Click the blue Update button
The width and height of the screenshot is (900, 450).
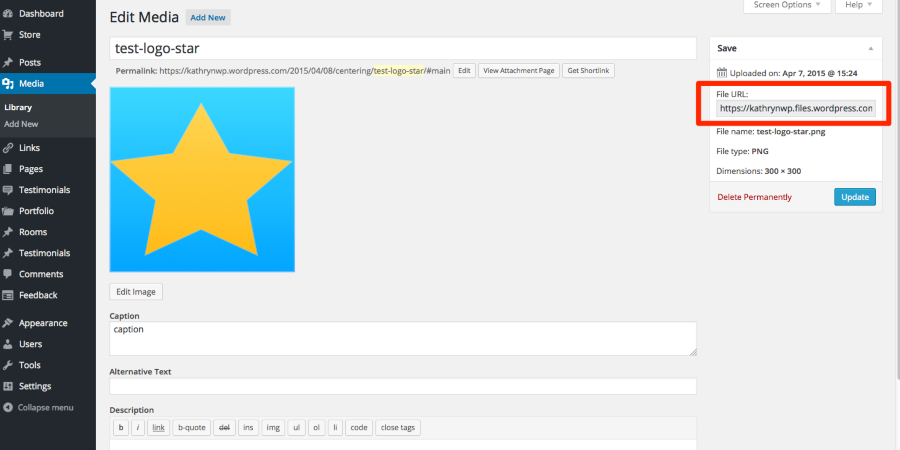coord(855,197)
